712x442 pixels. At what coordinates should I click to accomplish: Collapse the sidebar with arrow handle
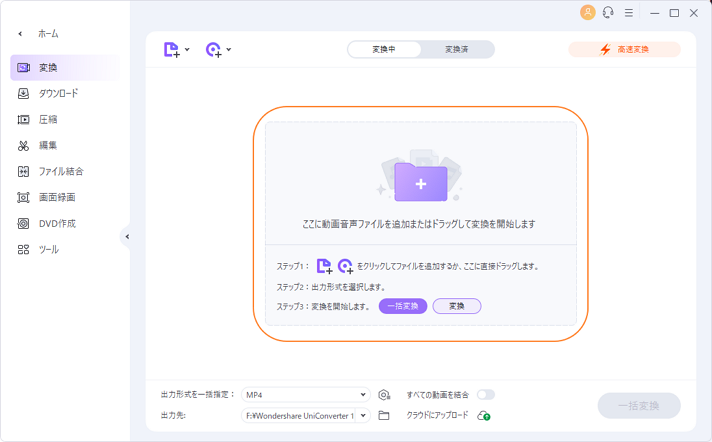point(127,236)
